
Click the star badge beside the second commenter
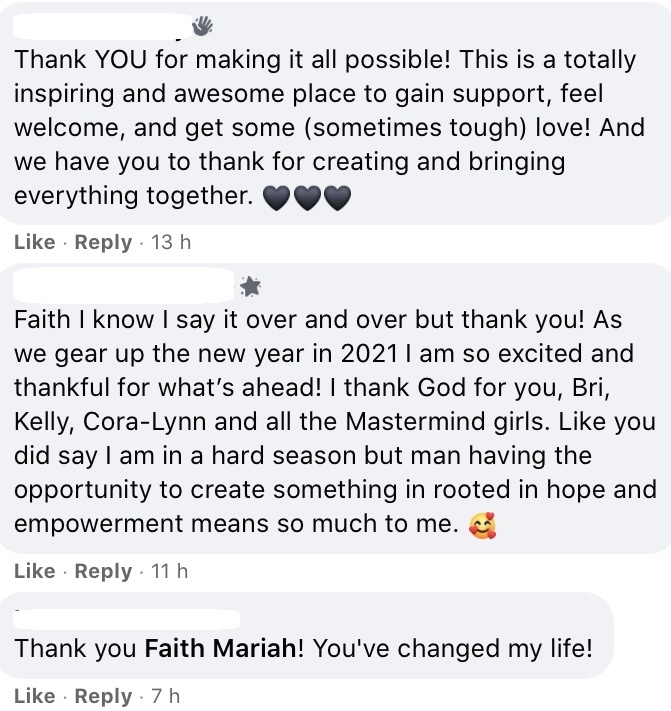[x=250, y=287]
